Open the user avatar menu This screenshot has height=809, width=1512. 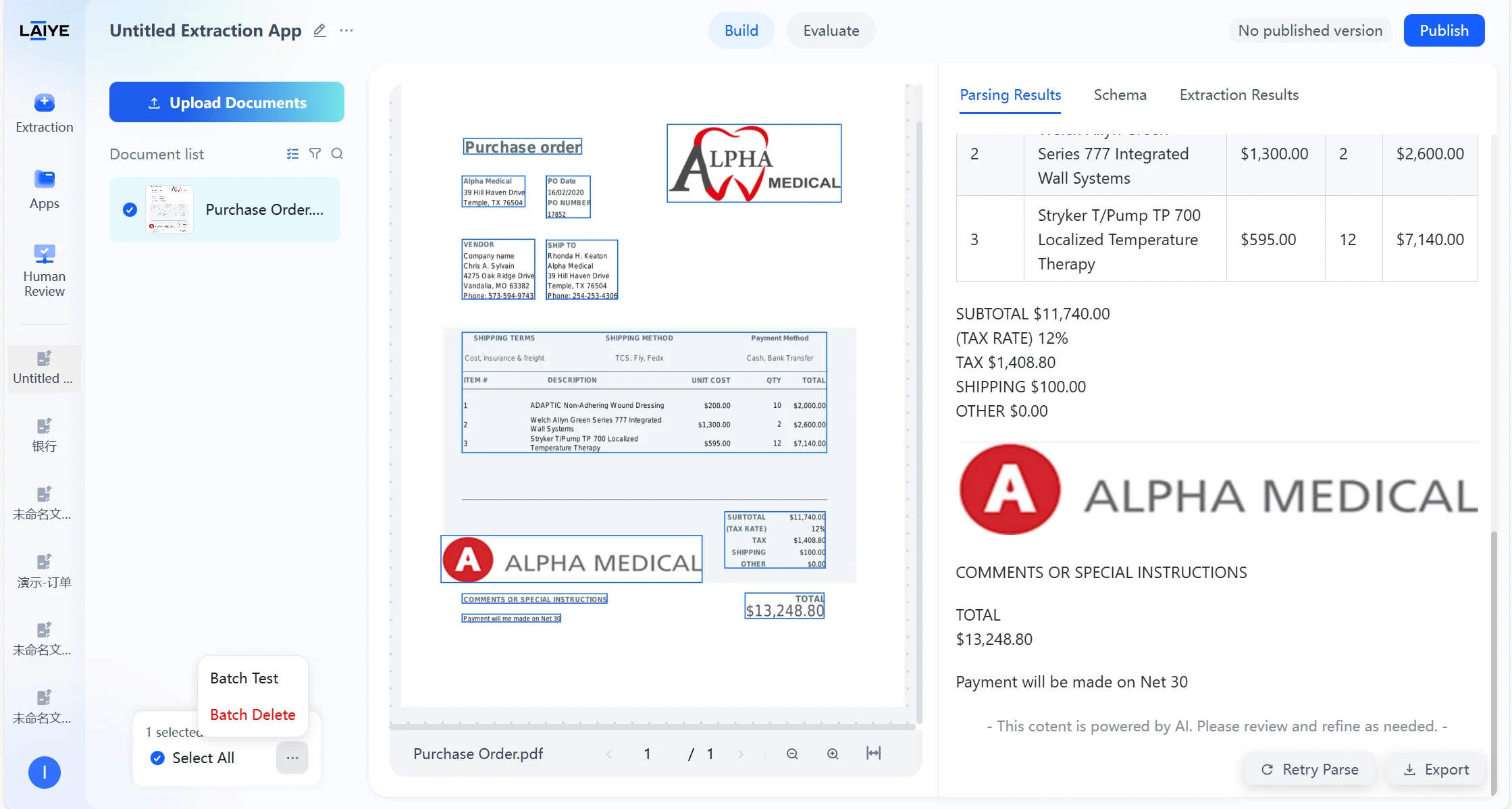(x=45, y=772)
